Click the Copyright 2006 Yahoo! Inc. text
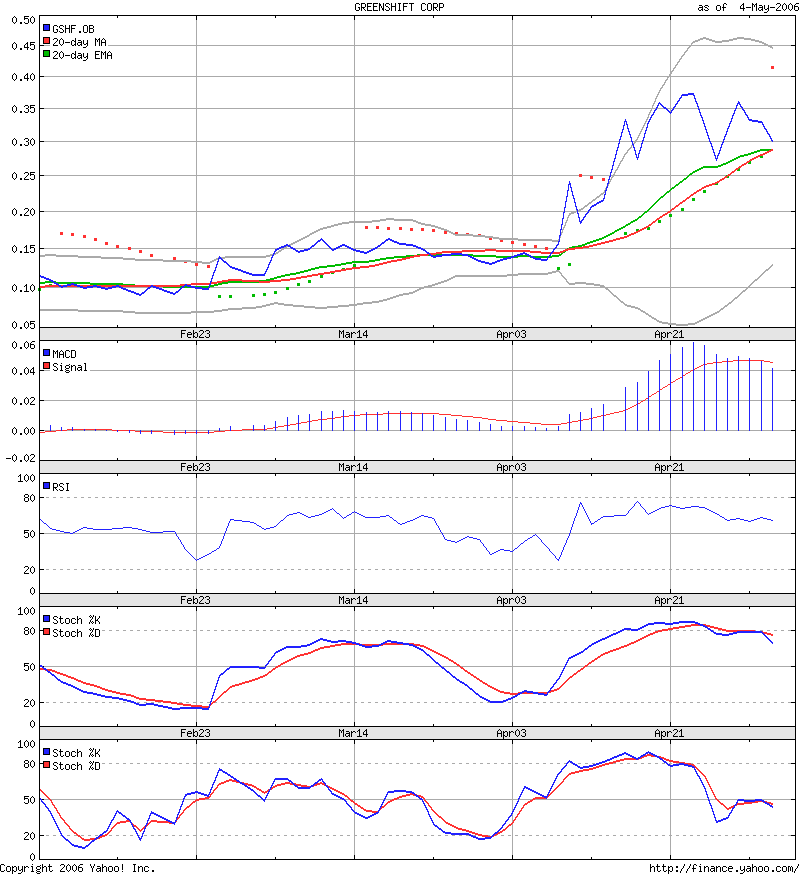 (x=78, y=867)
